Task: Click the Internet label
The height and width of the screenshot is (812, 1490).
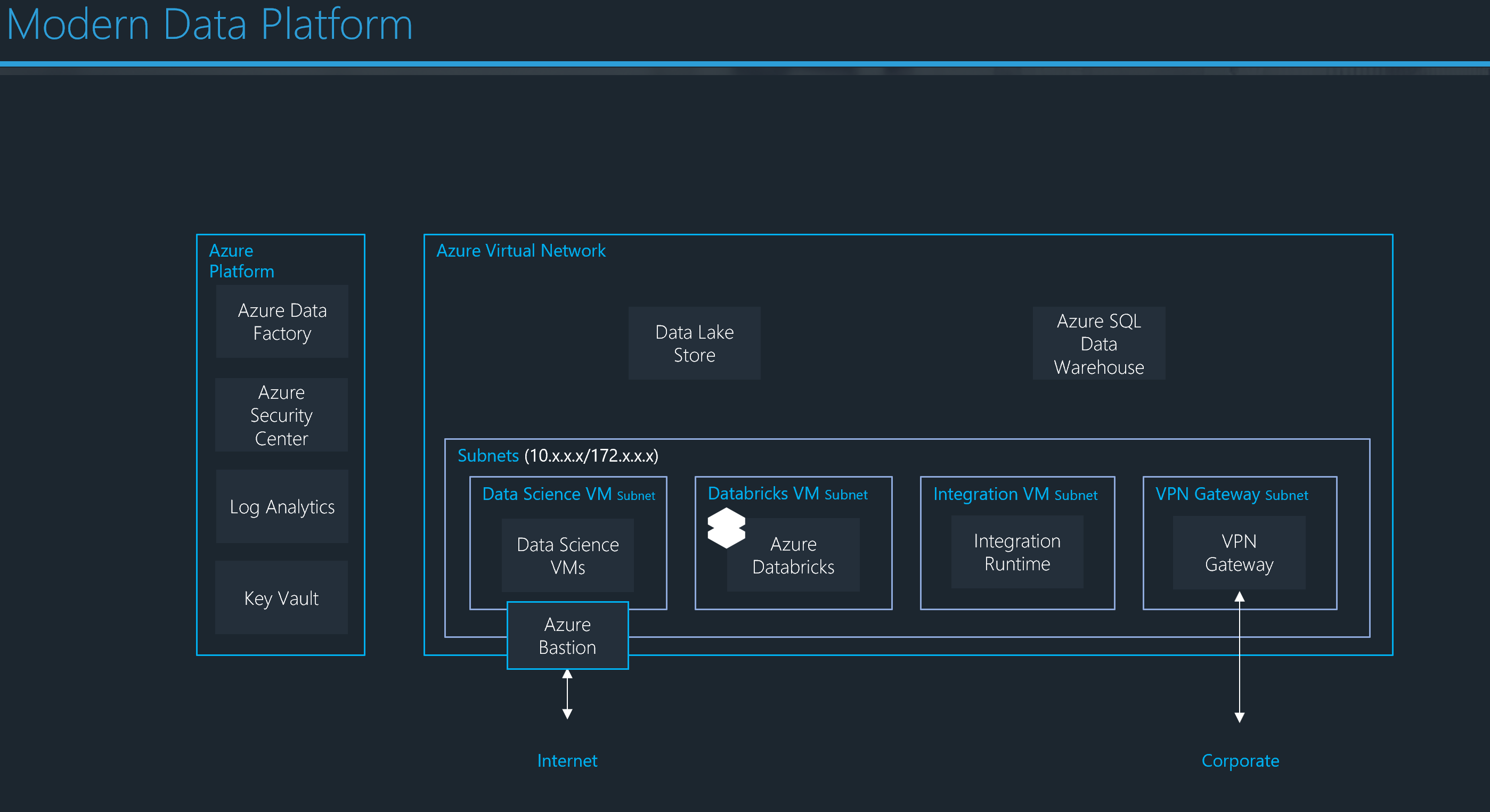Action: [x=567, y=760]
